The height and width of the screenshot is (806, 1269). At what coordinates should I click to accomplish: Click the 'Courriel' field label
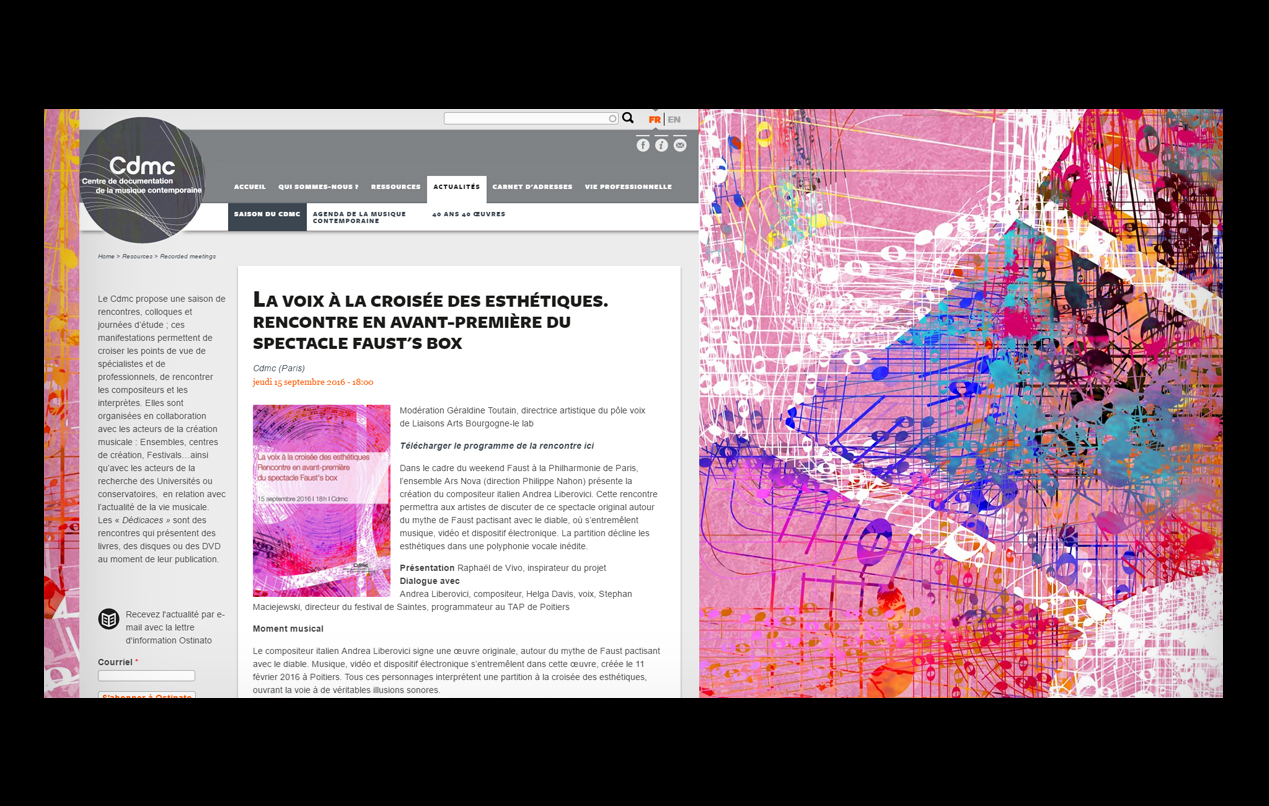pyautogui.click(x=115, y=662)
